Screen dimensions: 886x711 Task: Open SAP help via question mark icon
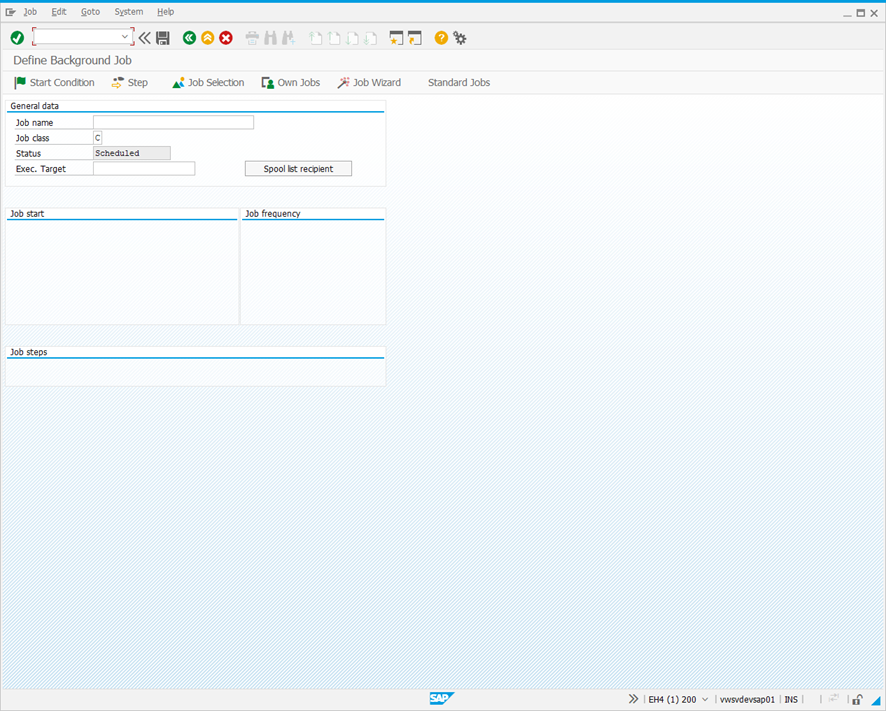click(440, 37)
